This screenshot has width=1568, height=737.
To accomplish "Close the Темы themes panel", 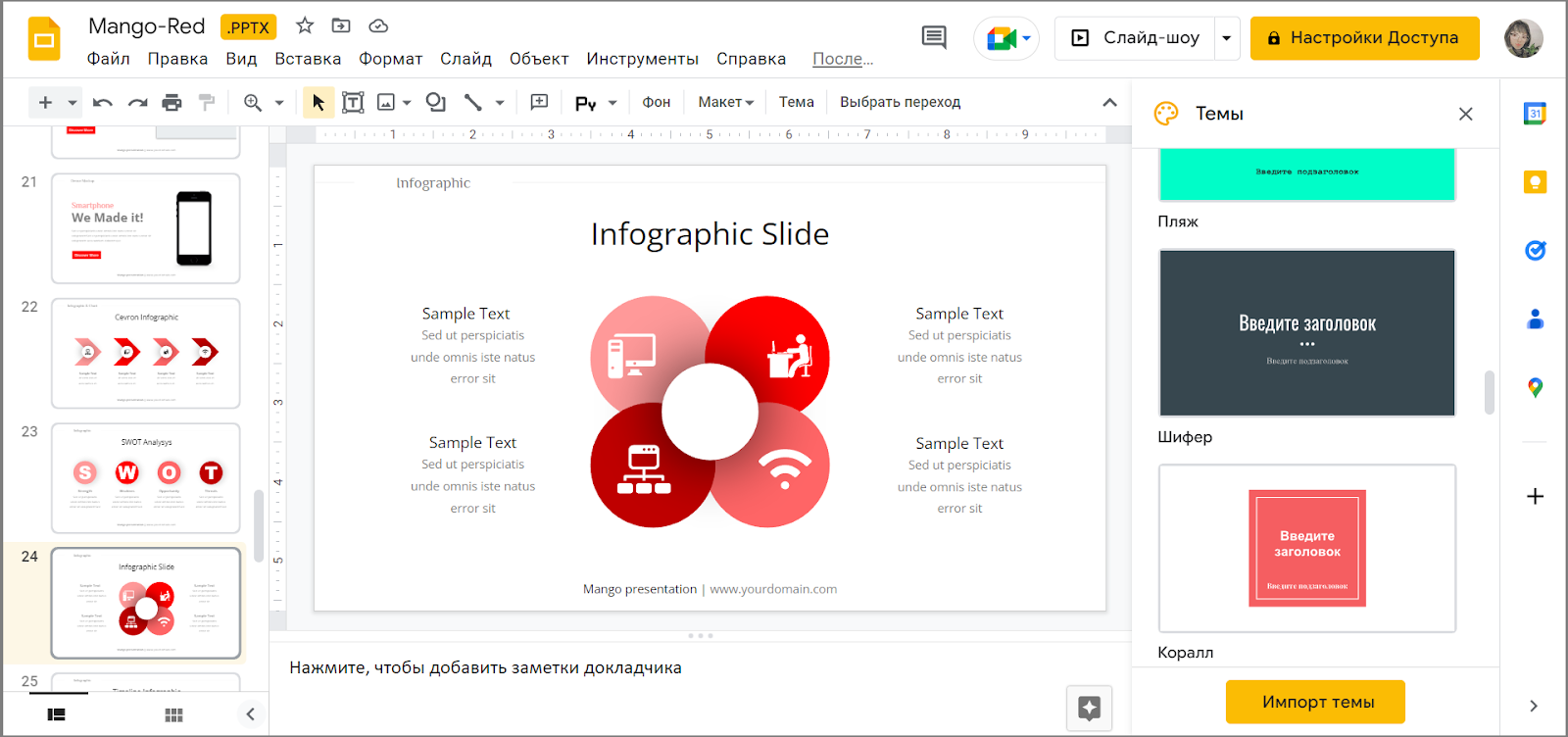I will 1466,114.
